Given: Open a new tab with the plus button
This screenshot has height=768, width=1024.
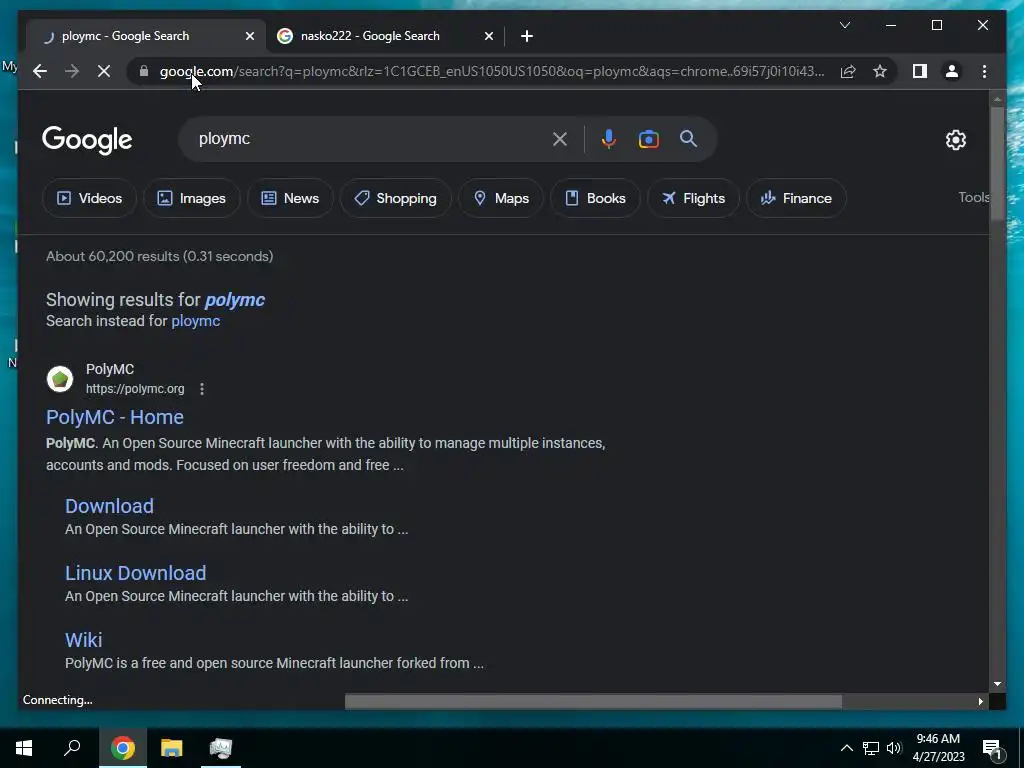Looking at the screenshot, I should coord(527,36).
